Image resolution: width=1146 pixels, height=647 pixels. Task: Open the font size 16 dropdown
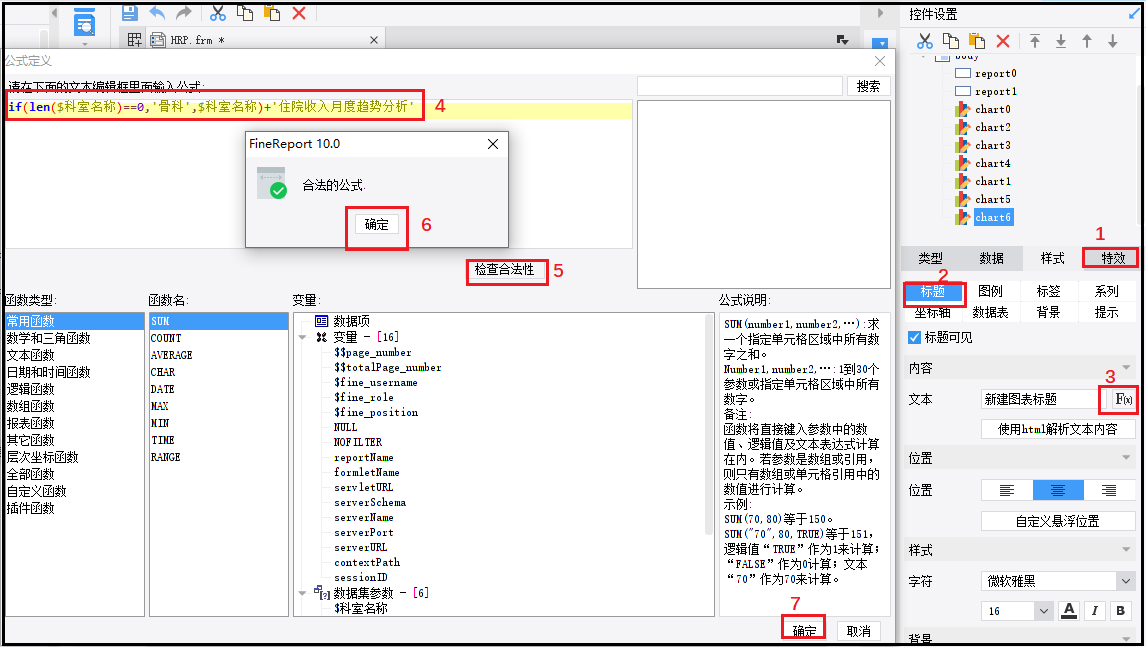click(x=1044, y=610)
